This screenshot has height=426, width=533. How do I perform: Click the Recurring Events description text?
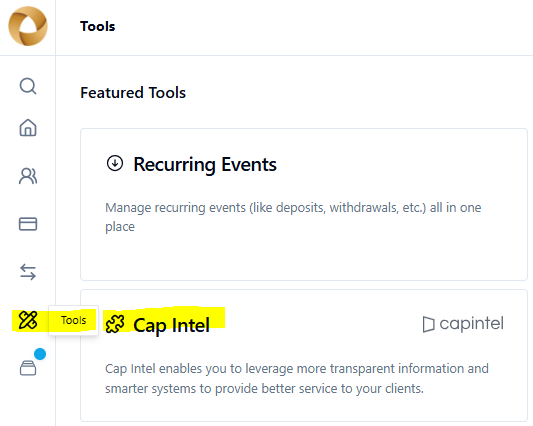tap(293, 217)
